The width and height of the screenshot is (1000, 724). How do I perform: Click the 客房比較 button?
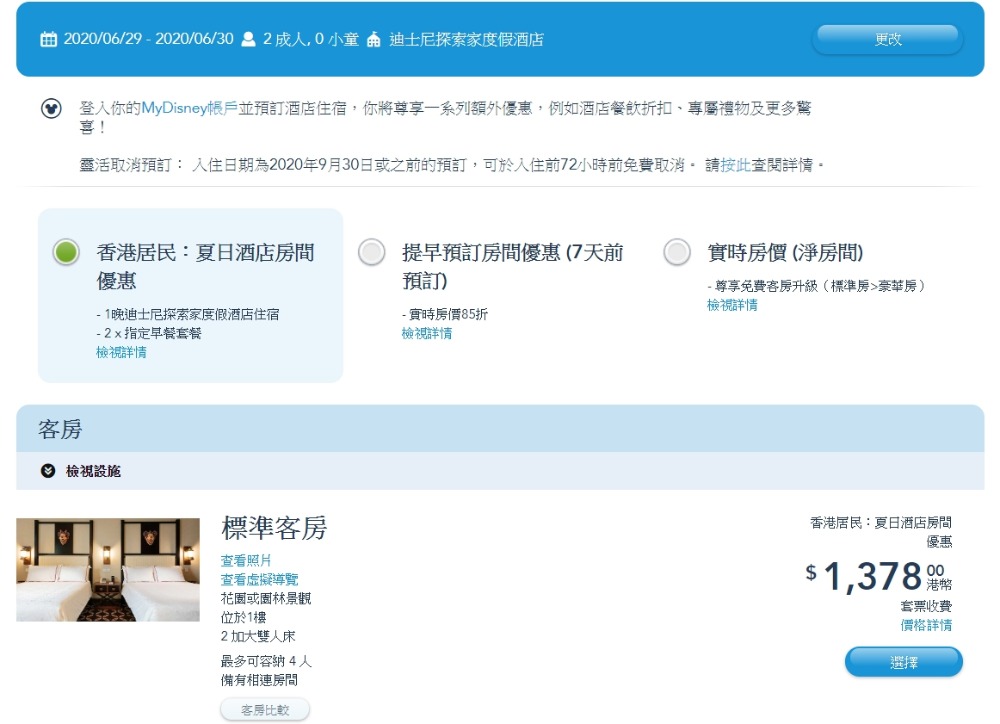pyautogui.click(x=265, y=709)
